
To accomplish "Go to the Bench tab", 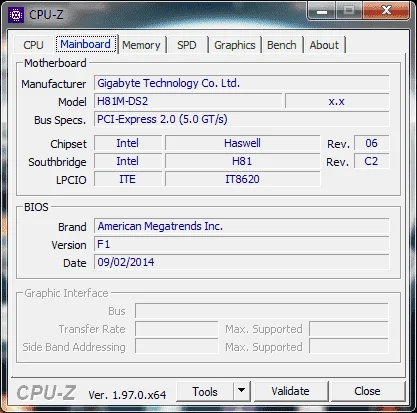I will [282, 45].
